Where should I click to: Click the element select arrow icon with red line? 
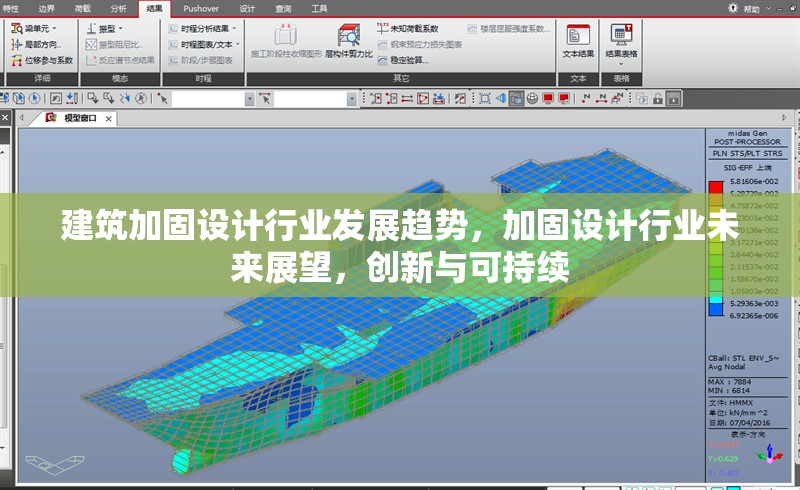265,99
